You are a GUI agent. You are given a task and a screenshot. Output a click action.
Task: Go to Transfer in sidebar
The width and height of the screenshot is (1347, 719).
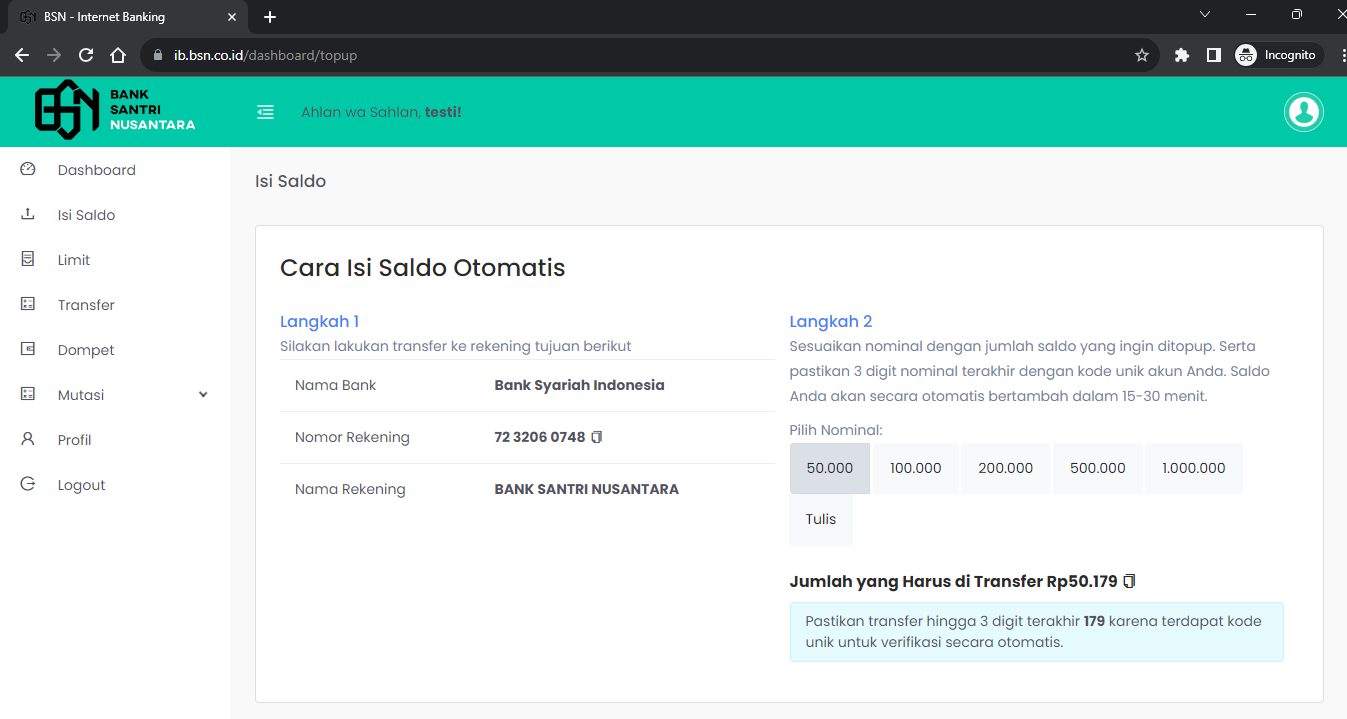86,305
